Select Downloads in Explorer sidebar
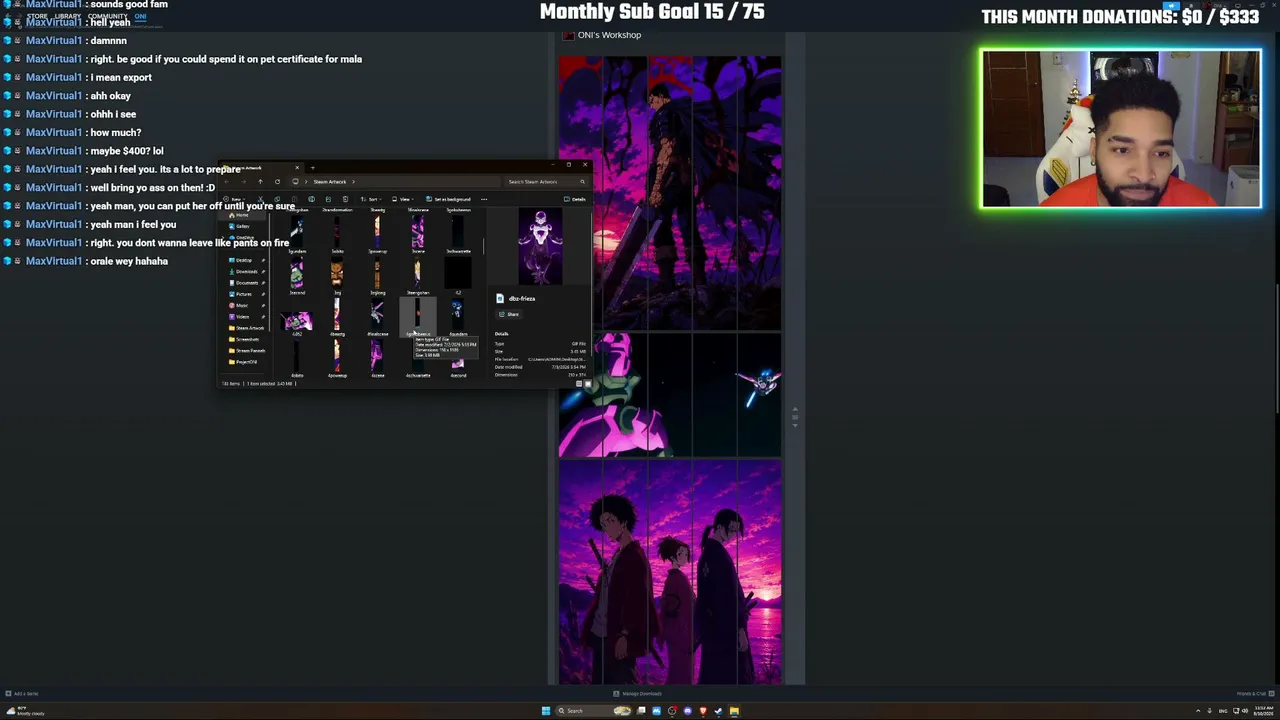 click(x=244, y=271)
